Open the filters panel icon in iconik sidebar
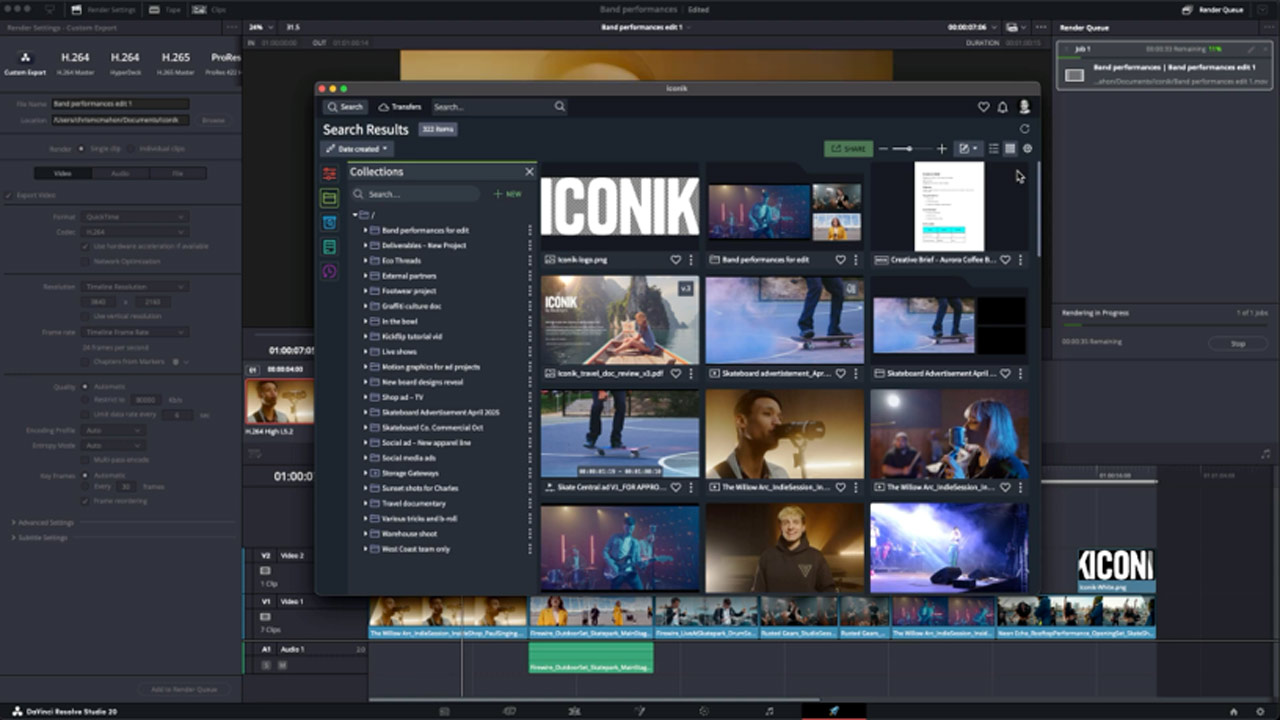This screenshot has width=1280, height=720. tap(329, 174)
